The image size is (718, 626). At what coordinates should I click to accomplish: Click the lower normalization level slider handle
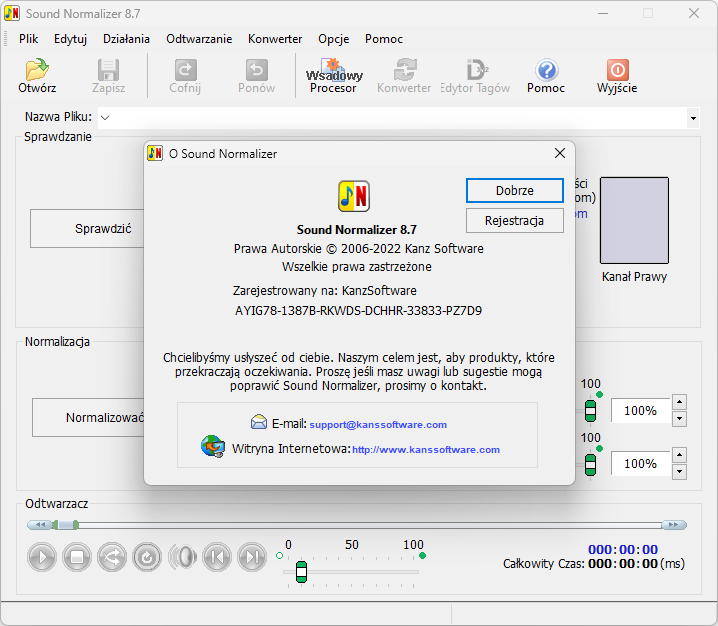coord(591,464)
